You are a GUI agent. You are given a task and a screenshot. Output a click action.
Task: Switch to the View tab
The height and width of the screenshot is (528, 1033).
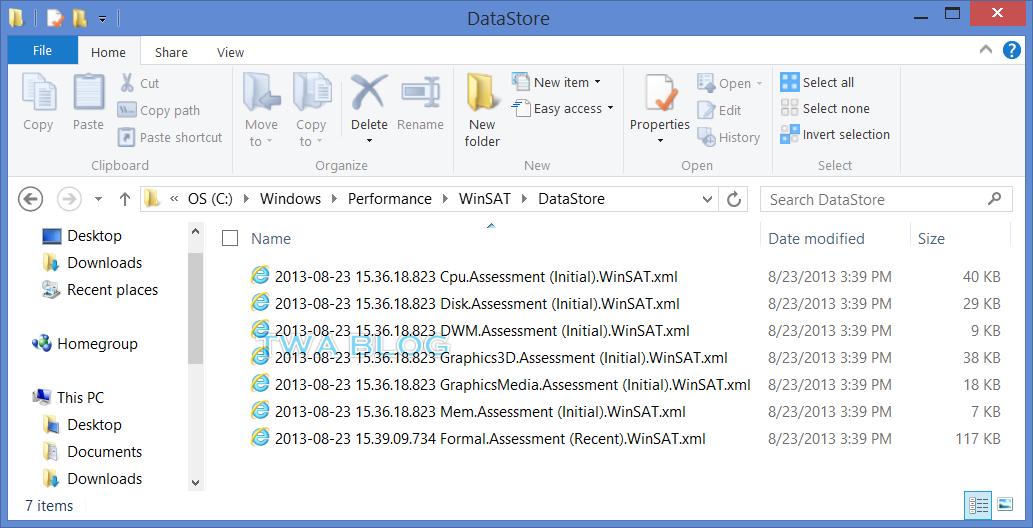(x=231, y=53)
